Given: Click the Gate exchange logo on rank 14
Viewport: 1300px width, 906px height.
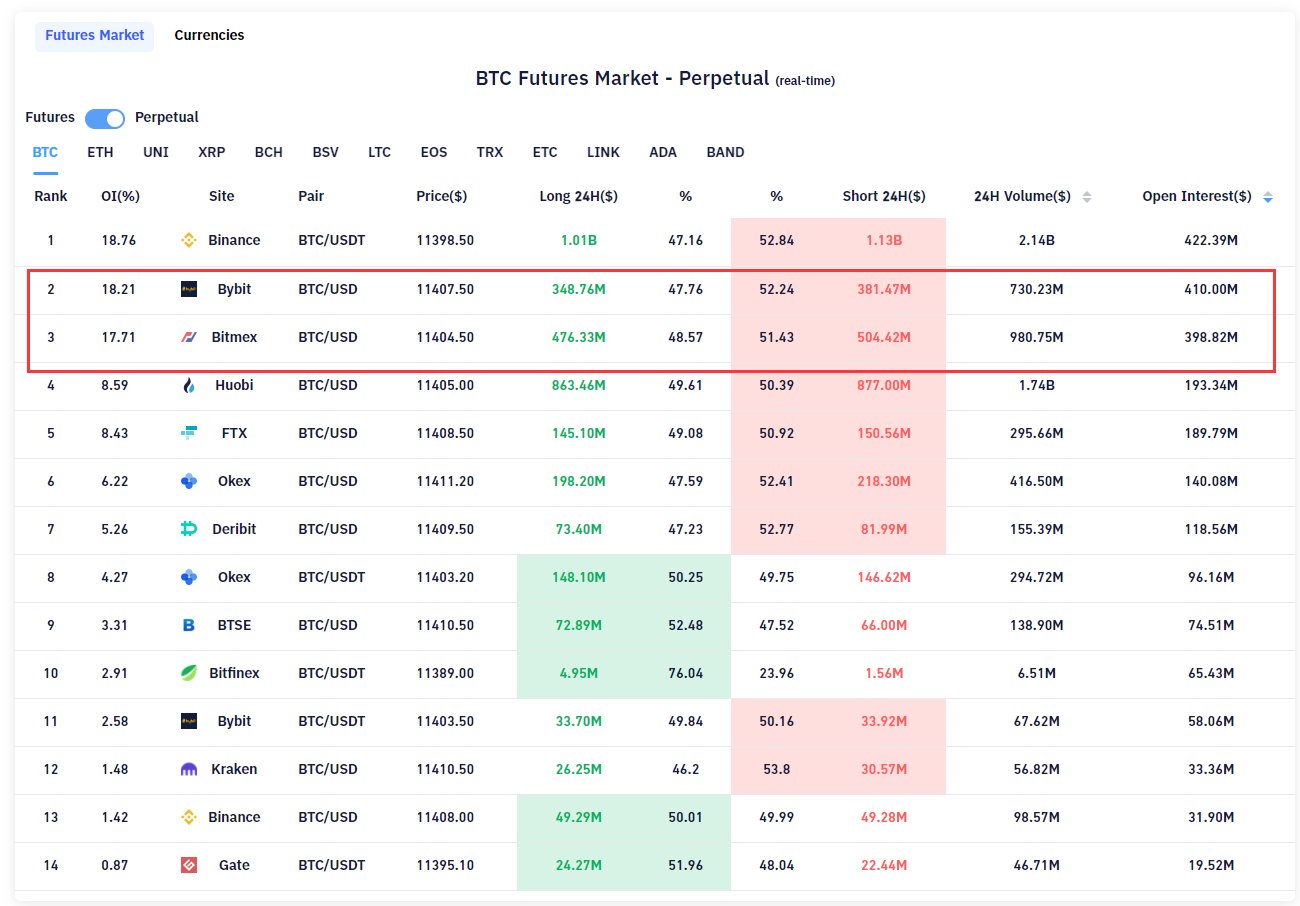Looking at the screenshot, I should 187,865.
